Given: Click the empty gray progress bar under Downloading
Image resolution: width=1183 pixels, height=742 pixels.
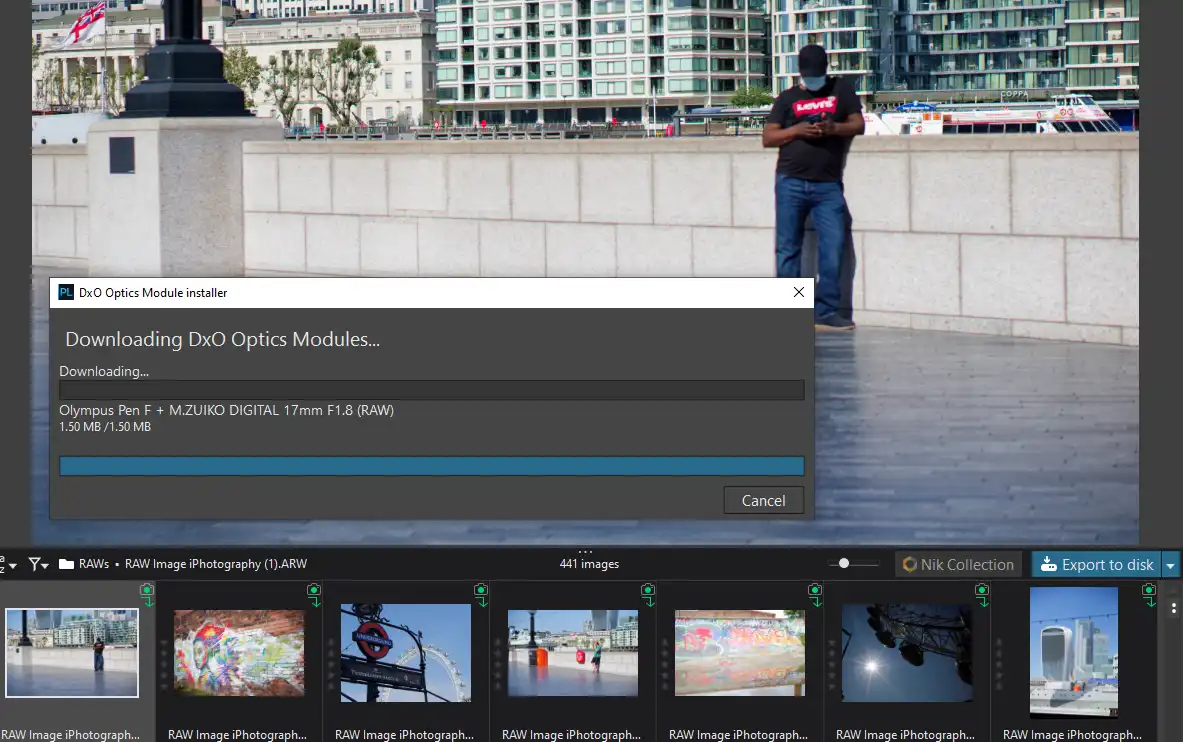Looking at the screenshot, I should tap(432, 390).
